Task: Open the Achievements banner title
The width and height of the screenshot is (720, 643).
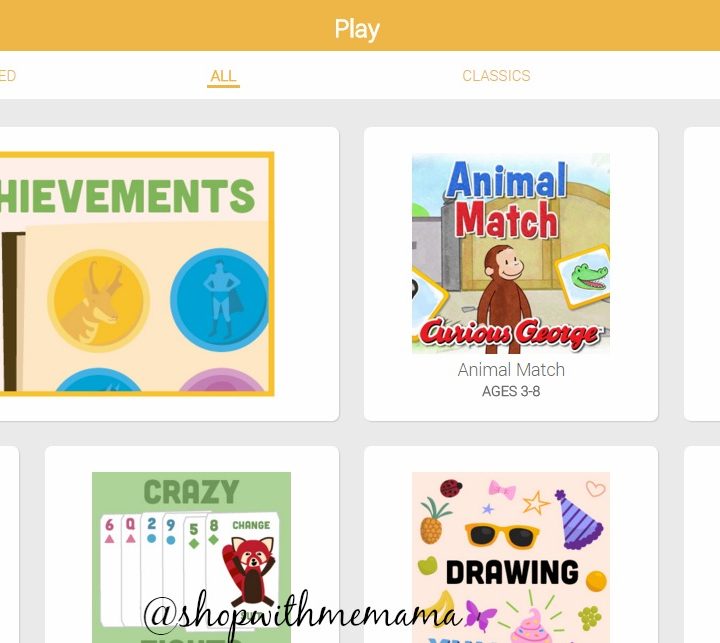Action: pos(128,196)
